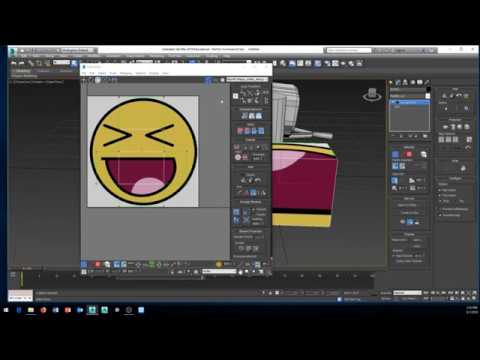
Task: Open Tools menu in Edit UVWs window
Action: pyautogui.click(x=113, y=73)
